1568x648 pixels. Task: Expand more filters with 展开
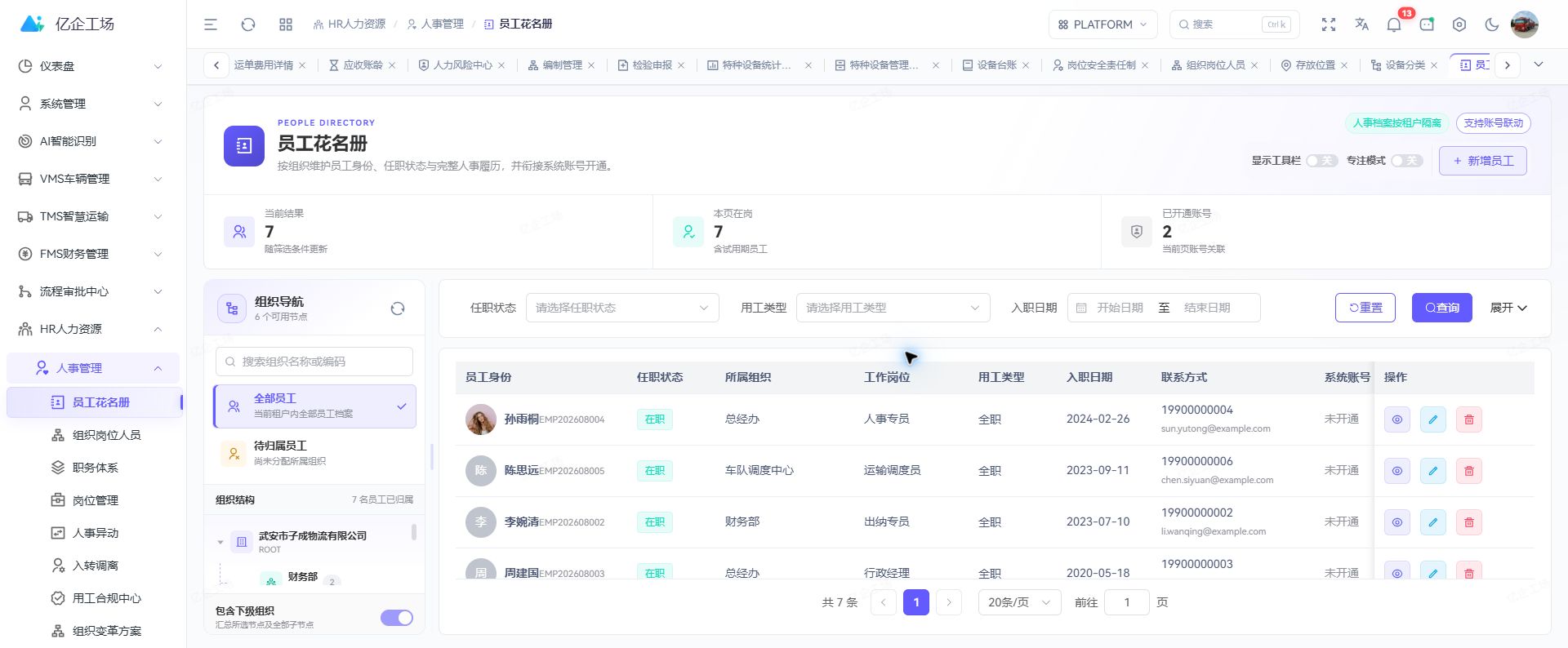coord(1508,308)
